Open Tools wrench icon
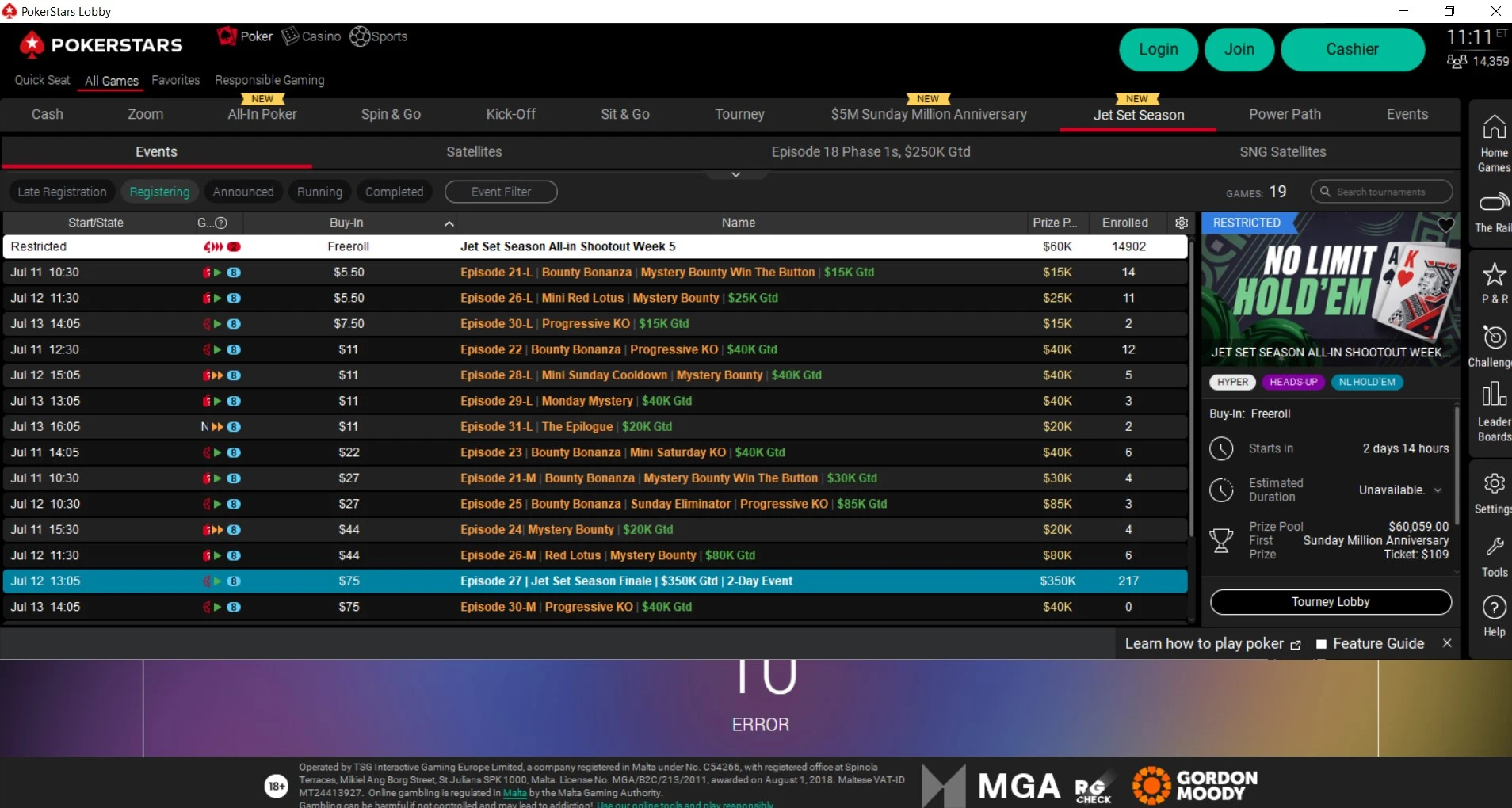1512x808 pixels. point(1494,556)
